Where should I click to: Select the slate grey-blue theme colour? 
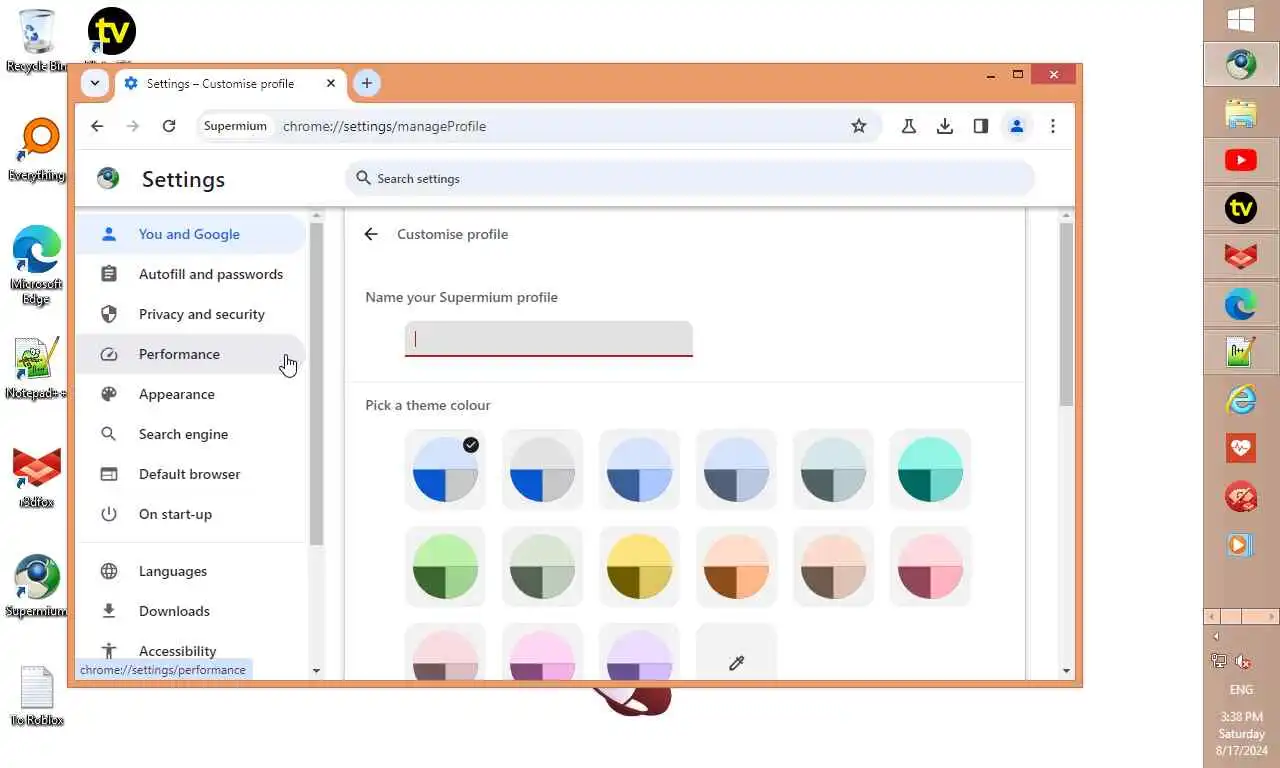pyautogui.click(x=736, y=470)
